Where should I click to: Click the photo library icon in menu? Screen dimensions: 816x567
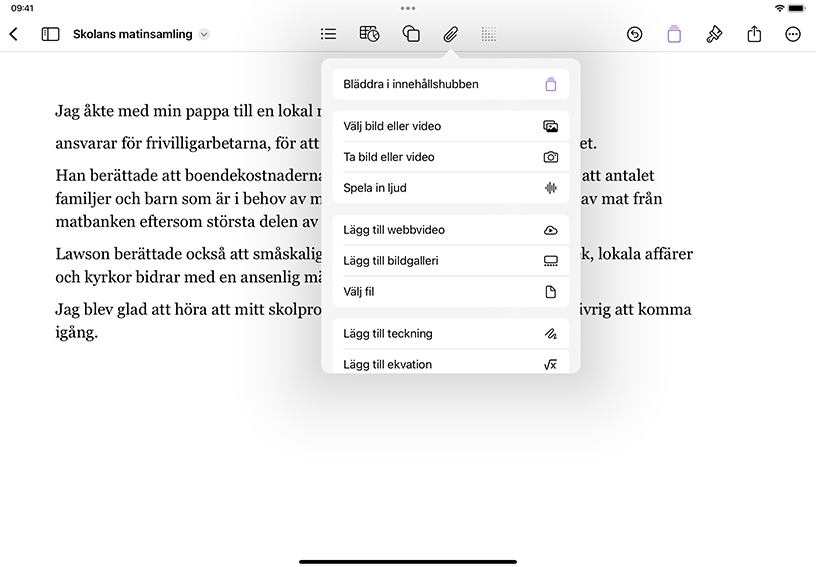point(551,126)
